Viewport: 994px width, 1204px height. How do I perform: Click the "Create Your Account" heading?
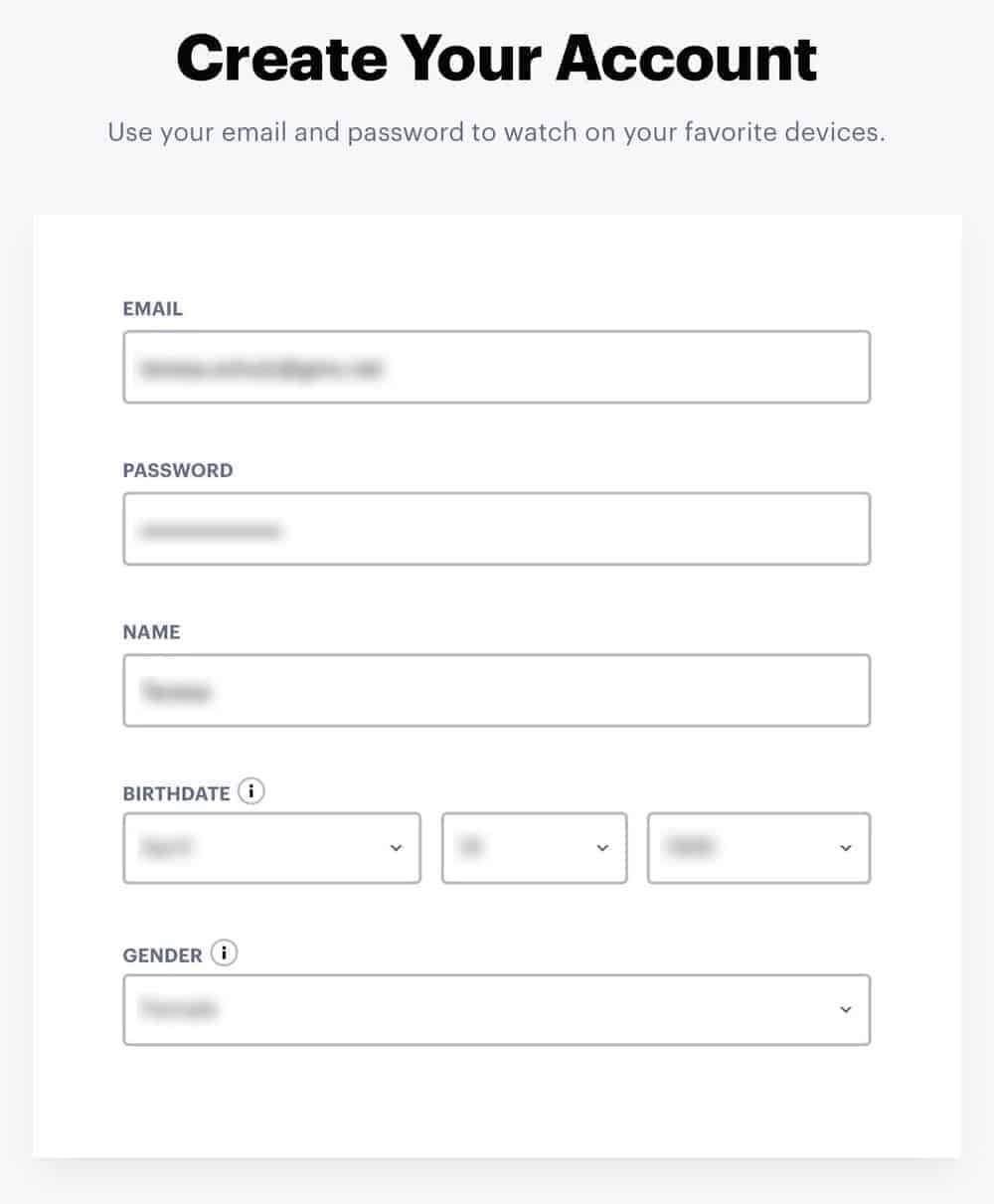coord(497,58)
